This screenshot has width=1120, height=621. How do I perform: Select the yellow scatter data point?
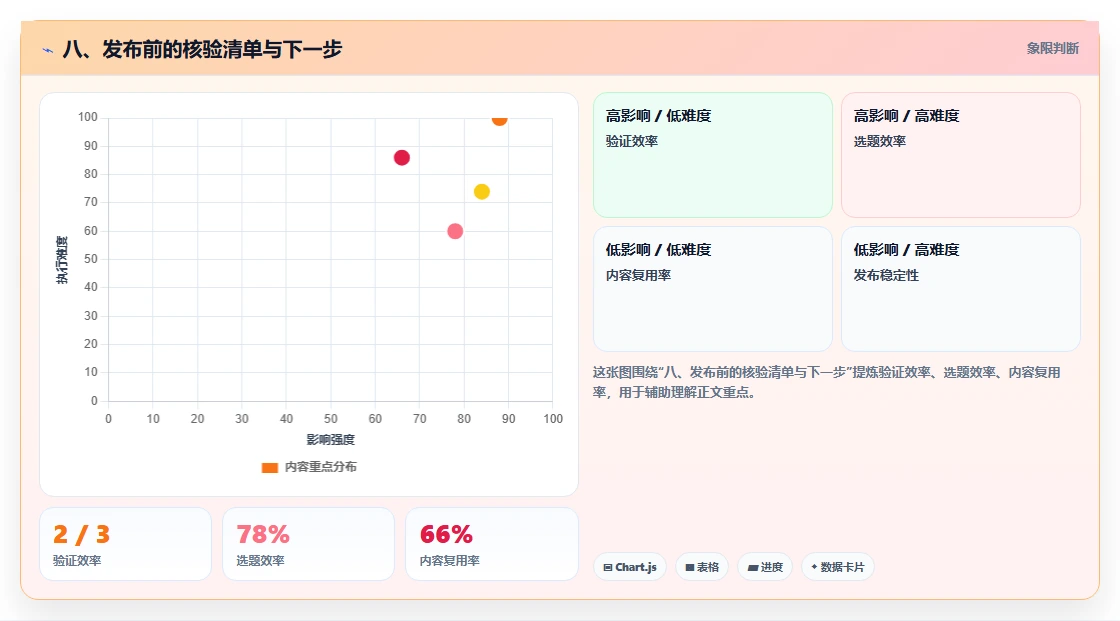pyautogui.click(x=481, y=192)
